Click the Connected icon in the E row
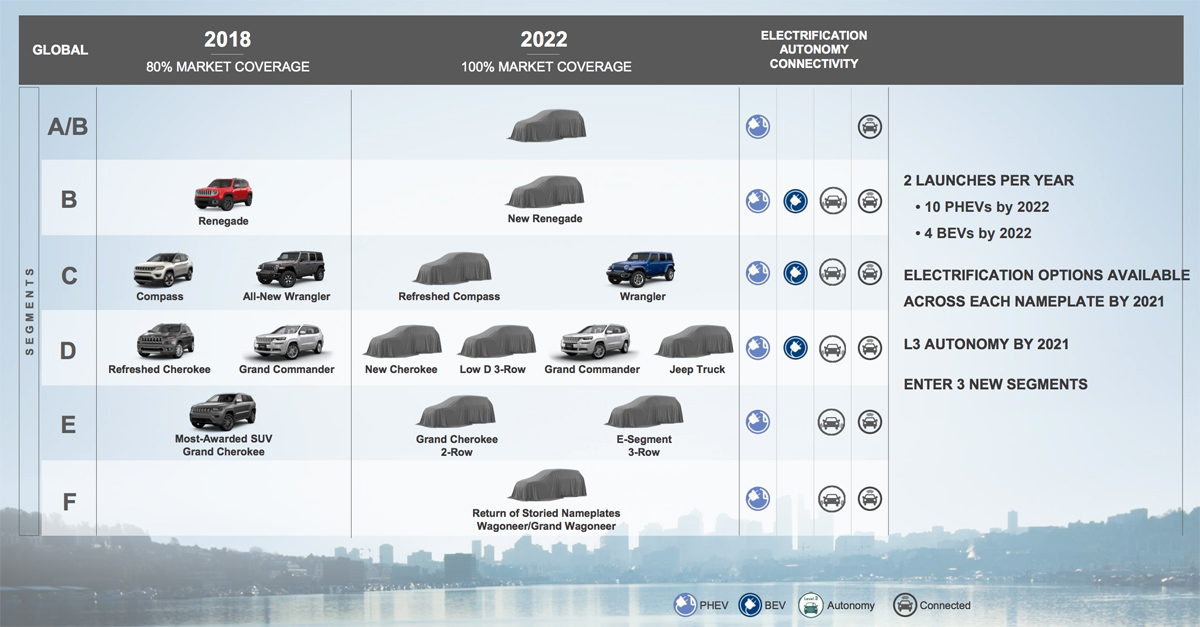 click(x=870, y=422)
